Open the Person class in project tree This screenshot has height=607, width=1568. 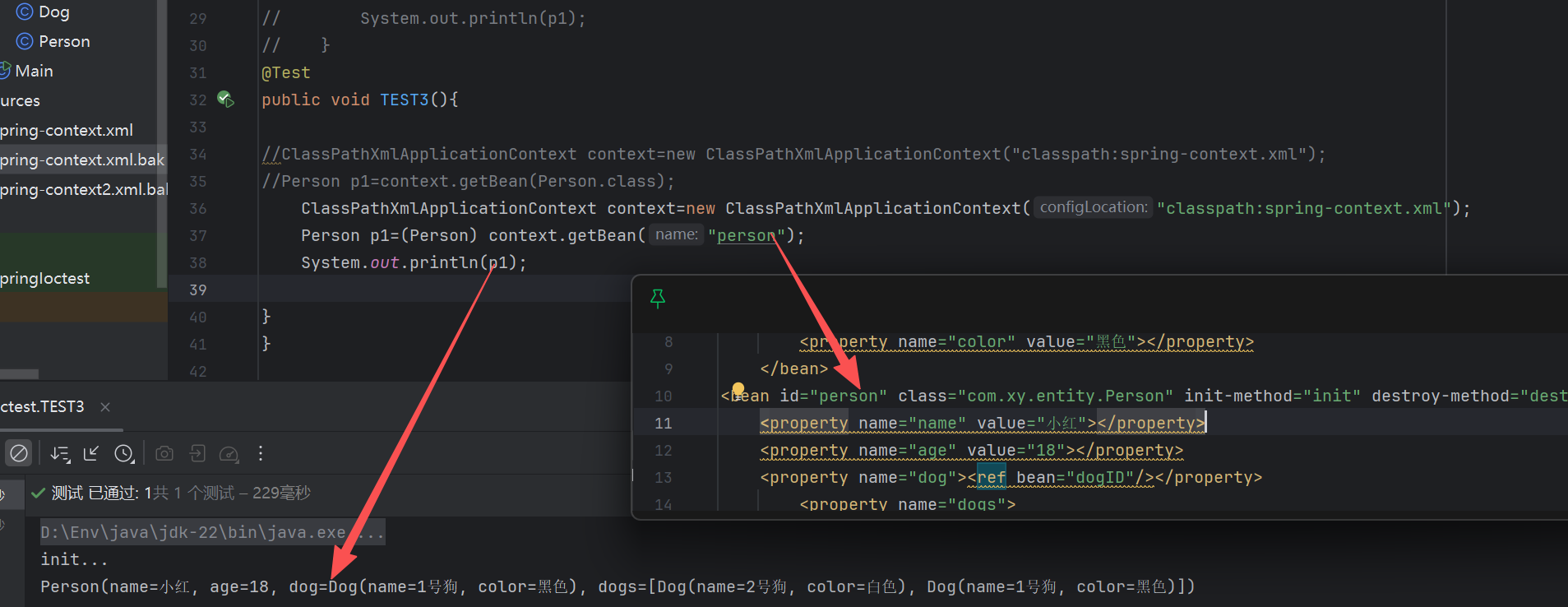tap(64, 42)
